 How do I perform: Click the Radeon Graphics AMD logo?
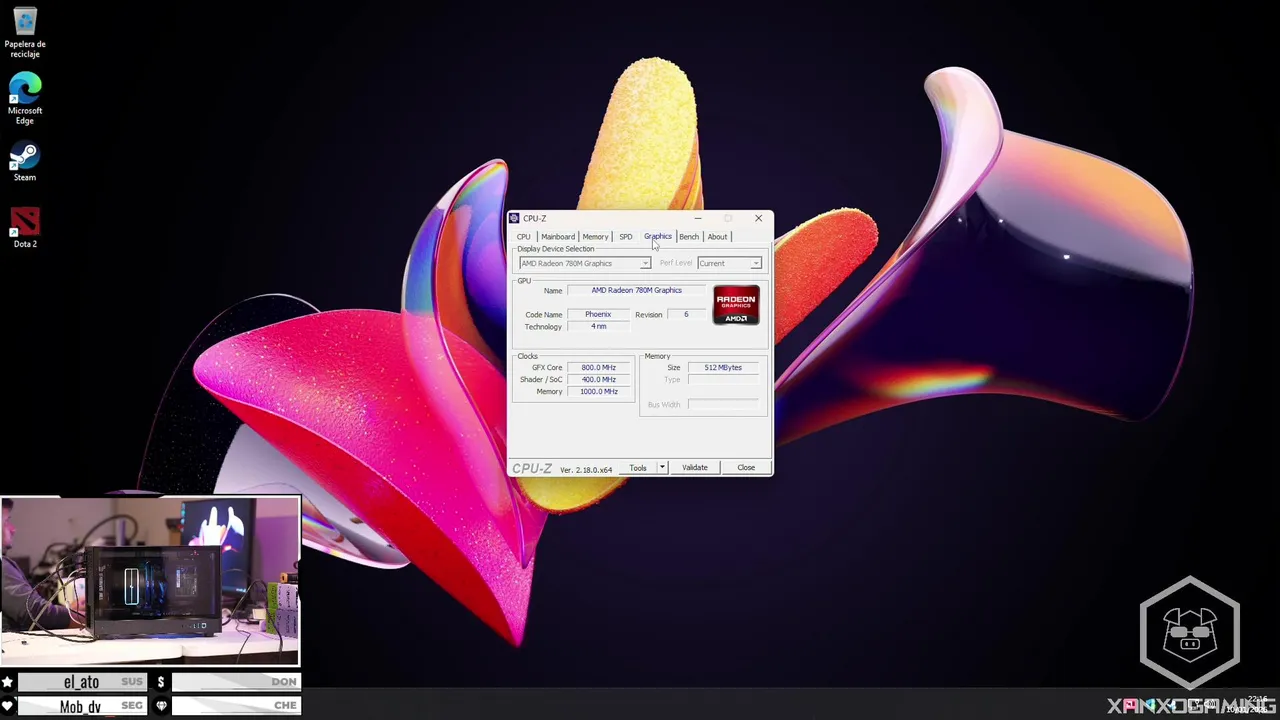(736, 305)
